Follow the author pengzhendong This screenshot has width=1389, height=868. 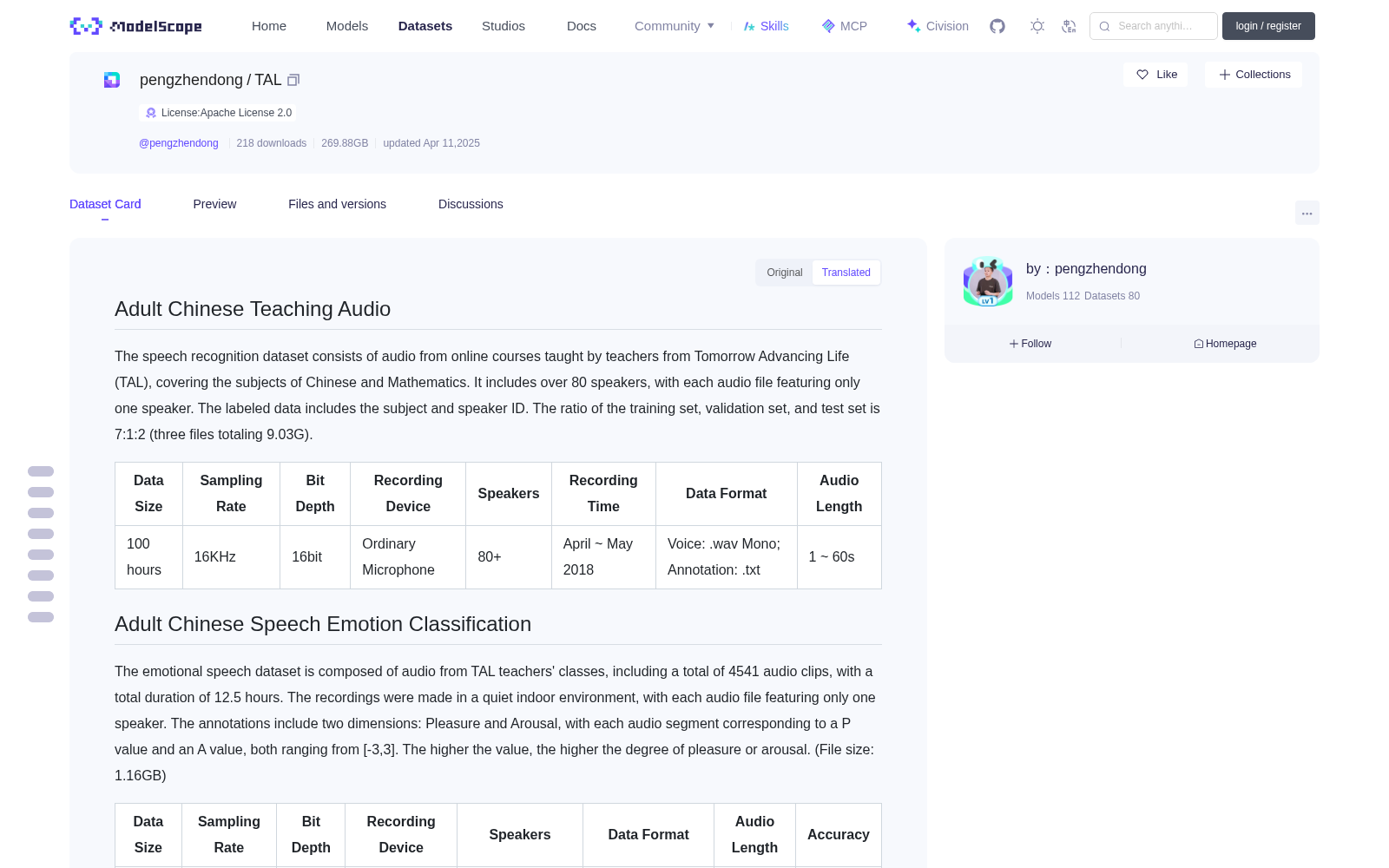(x=1030, y=344)
